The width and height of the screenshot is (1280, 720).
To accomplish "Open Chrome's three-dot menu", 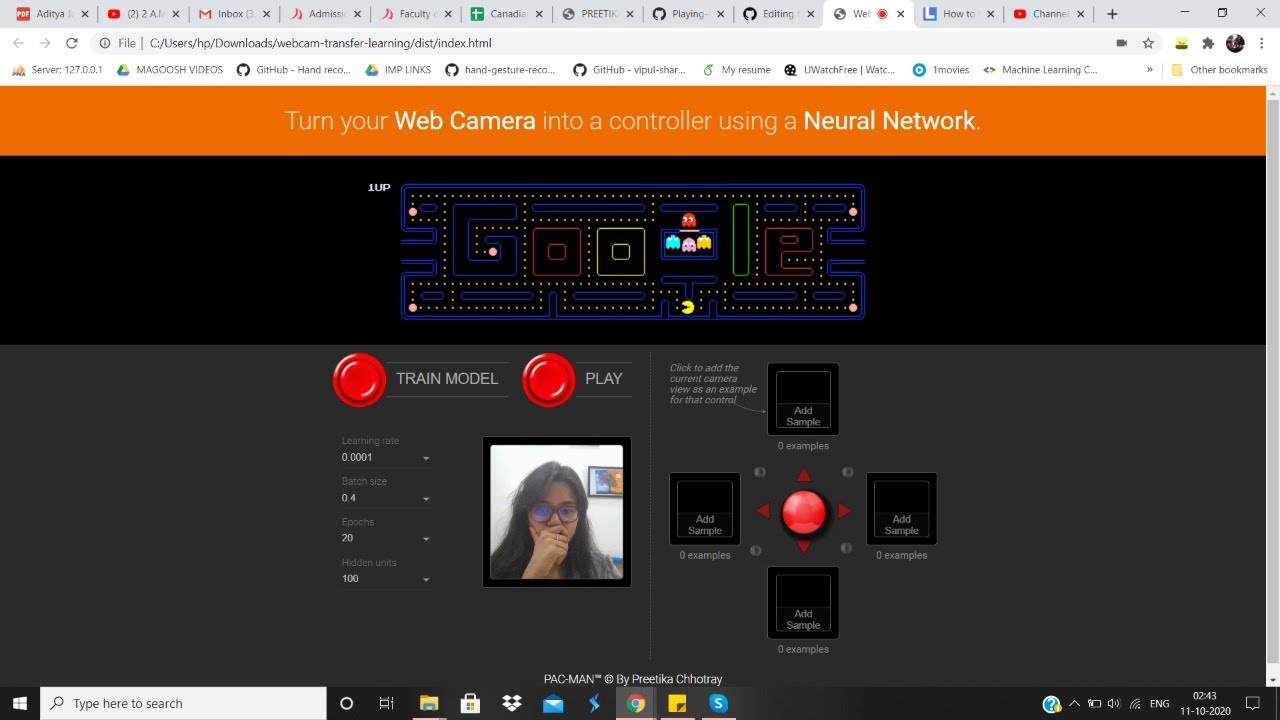I will click(x=1262, y=43).
